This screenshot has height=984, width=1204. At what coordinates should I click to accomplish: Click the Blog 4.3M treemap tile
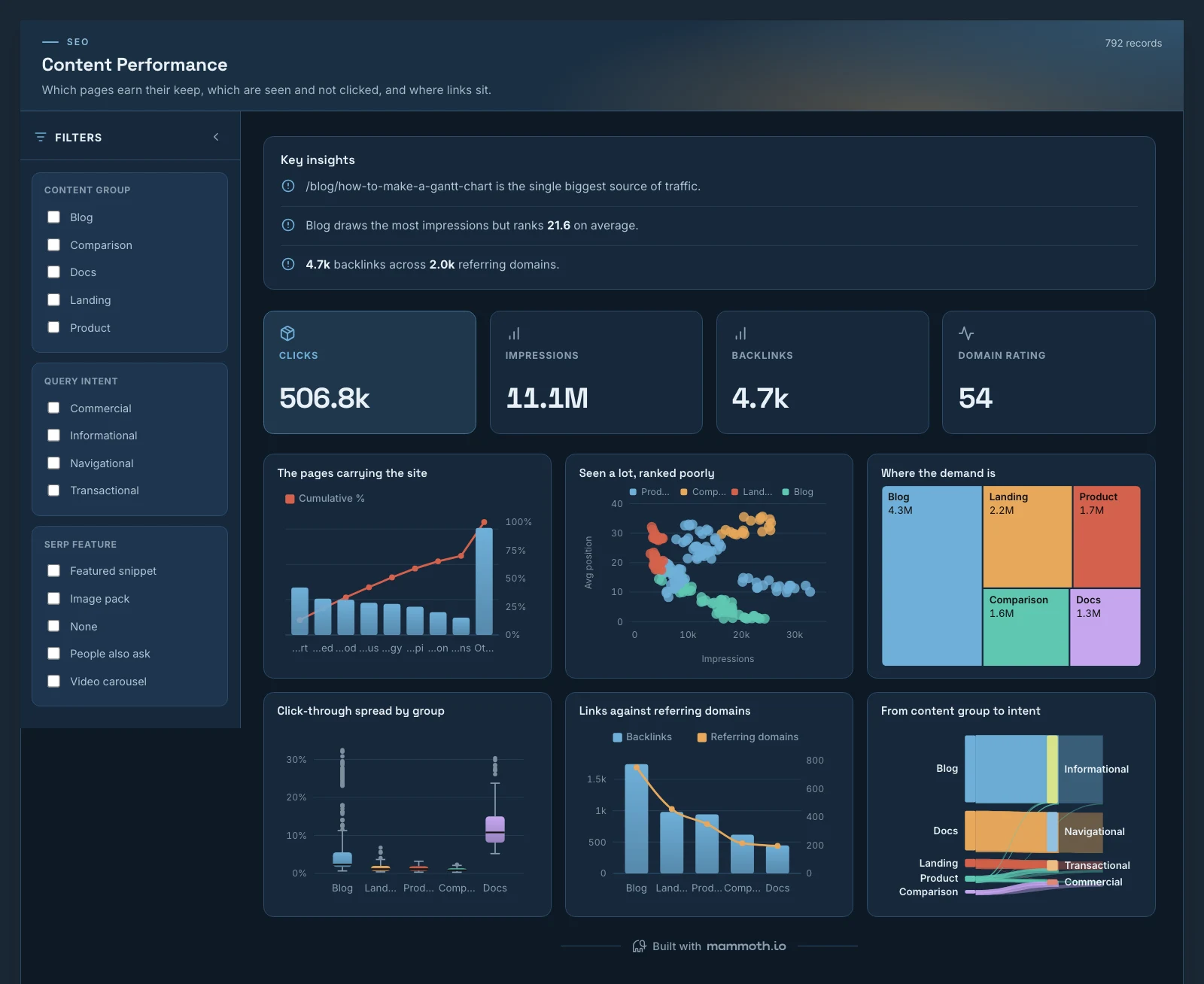point(932,576)
